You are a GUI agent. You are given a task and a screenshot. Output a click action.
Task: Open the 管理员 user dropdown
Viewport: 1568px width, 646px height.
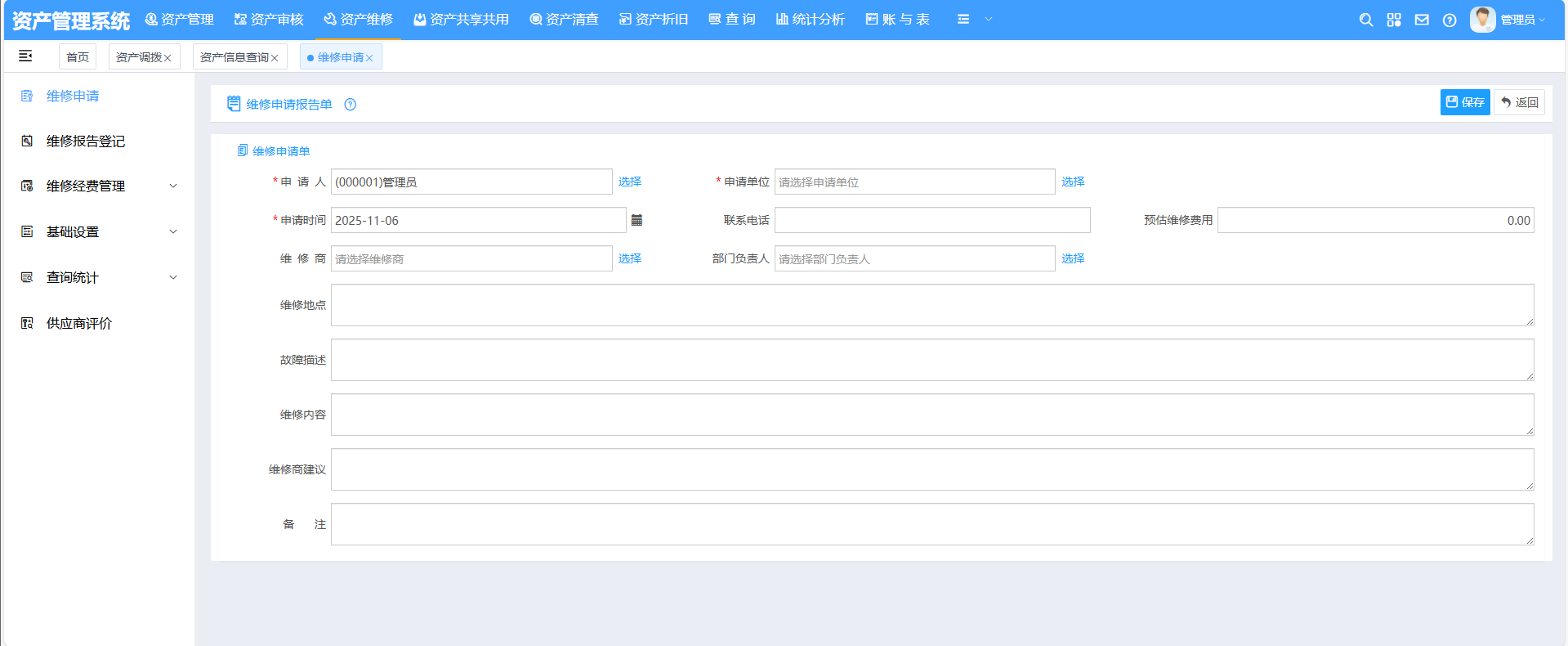[1522, 20]
